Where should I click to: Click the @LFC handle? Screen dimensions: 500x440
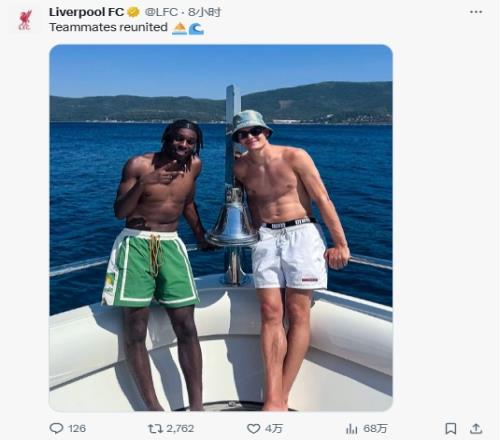pos(161,12)
